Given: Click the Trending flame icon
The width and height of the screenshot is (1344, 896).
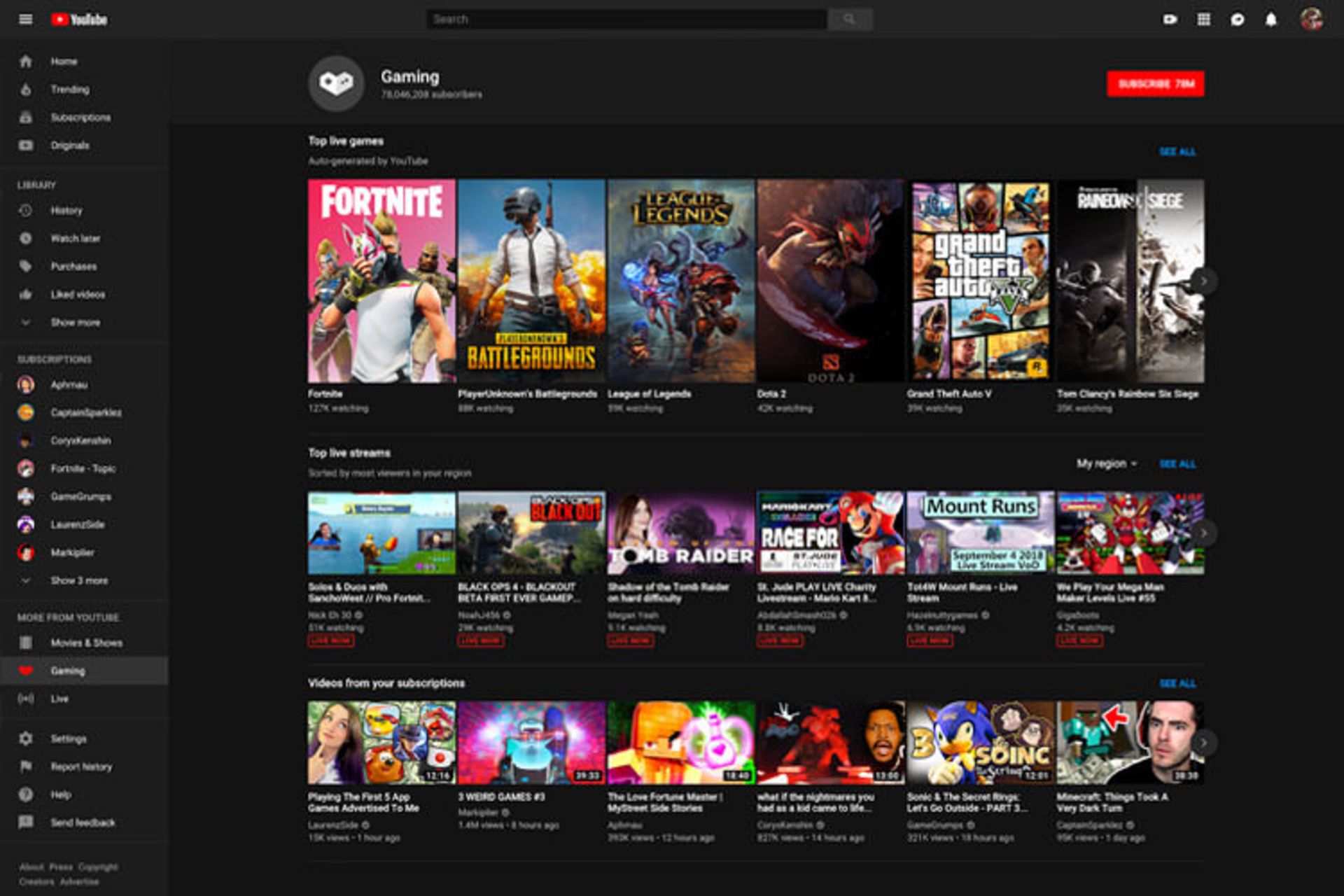Looking at the screenshot, I should [26, 90].
